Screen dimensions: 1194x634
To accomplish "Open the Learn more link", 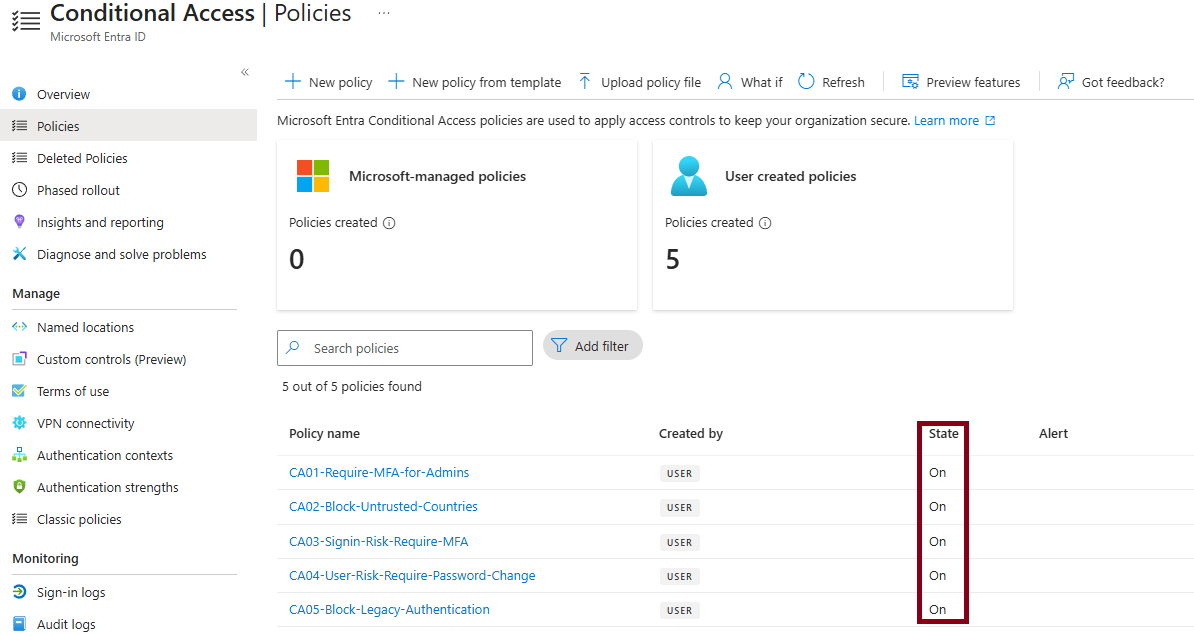I will (x=946, y=120).
